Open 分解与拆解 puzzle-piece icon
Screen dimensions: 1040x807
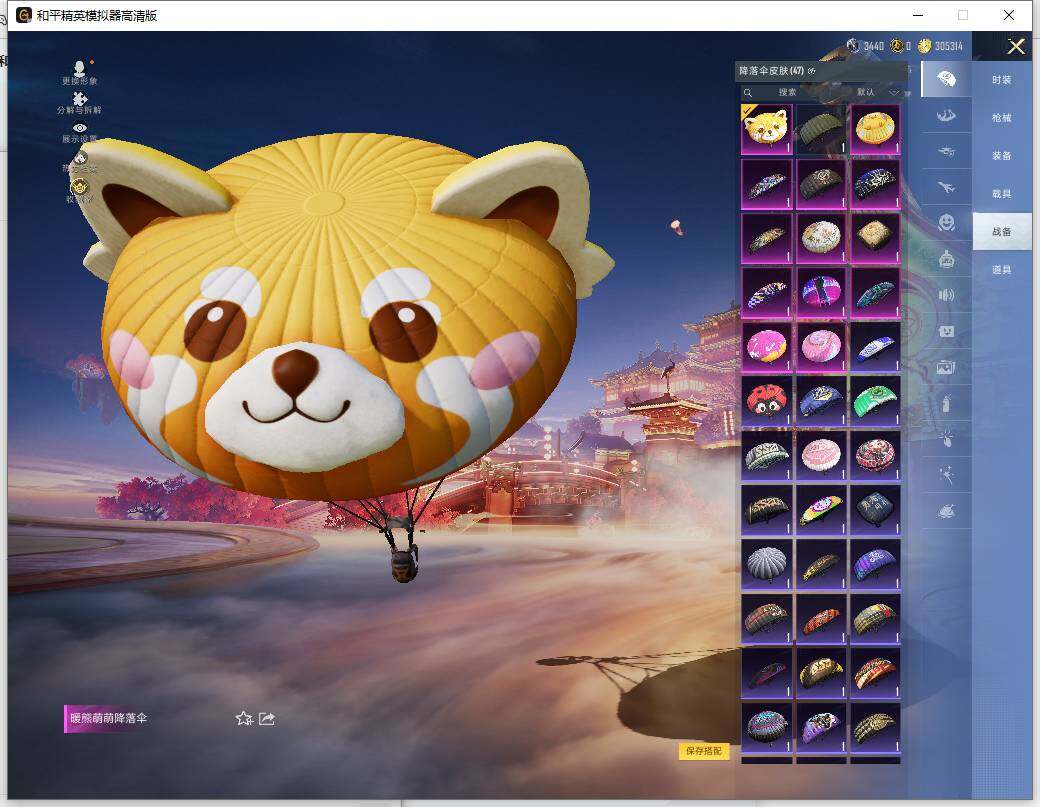click(x=80, y=103)
